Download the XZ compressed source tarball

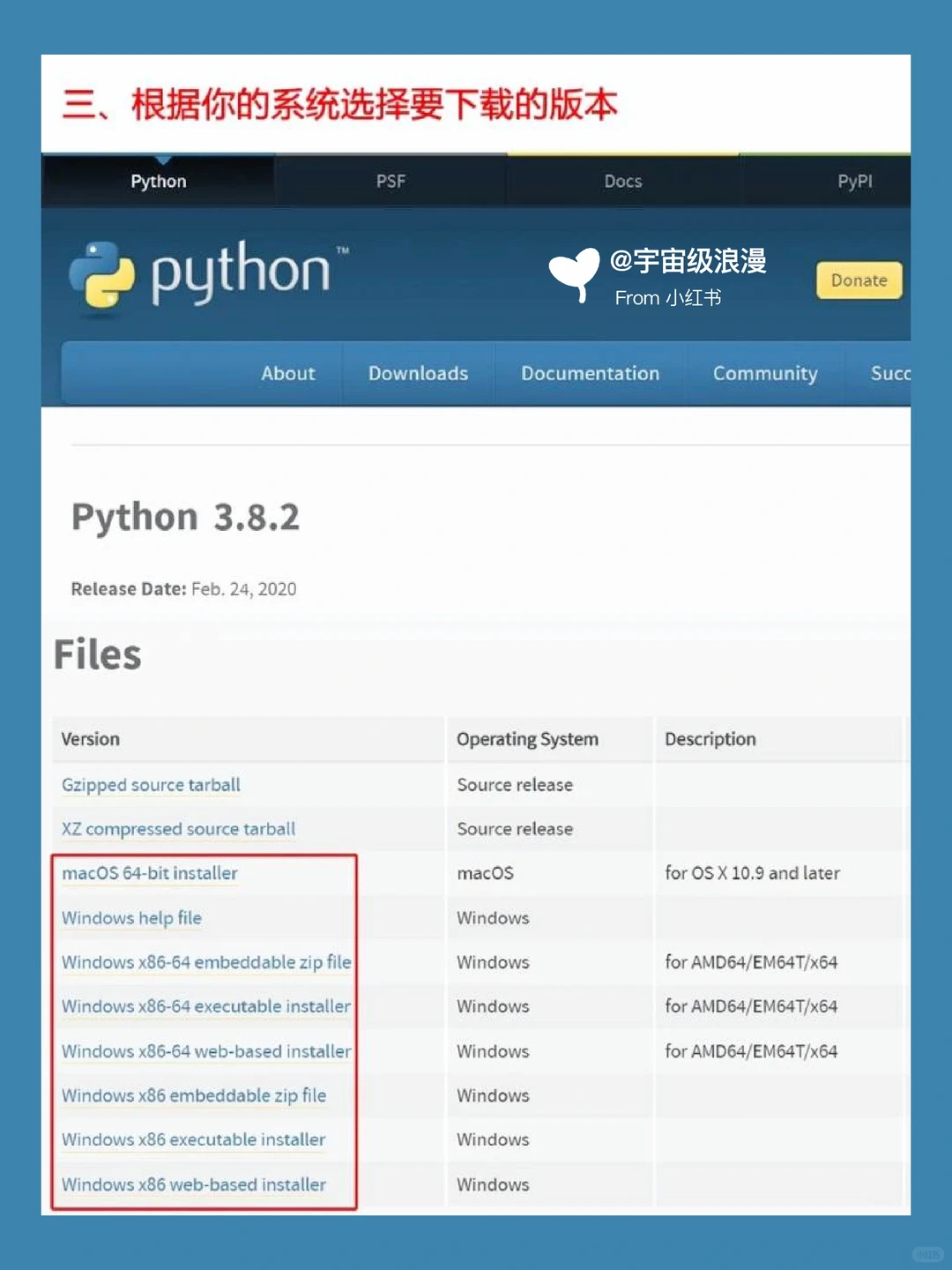tap(177, 829)
